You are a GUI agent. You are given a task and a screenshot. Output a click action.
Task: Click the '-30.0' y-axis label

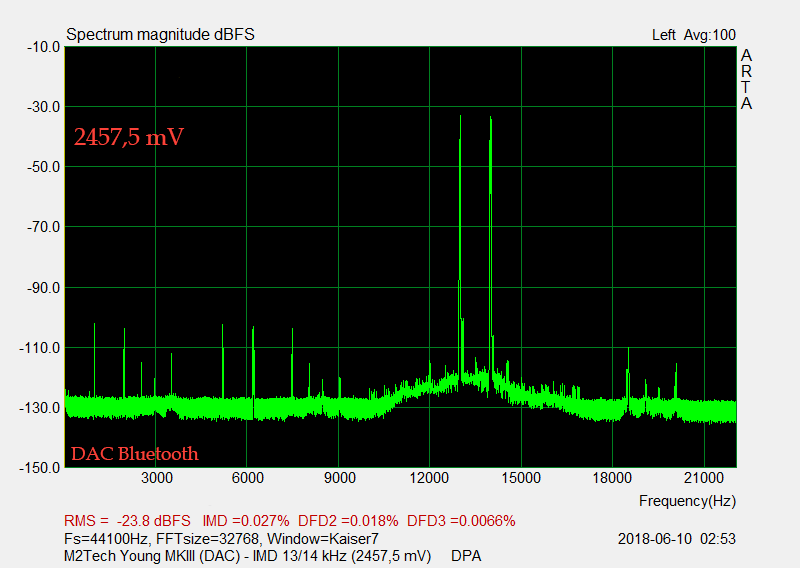pyautogui.click(x=43, y=107)
